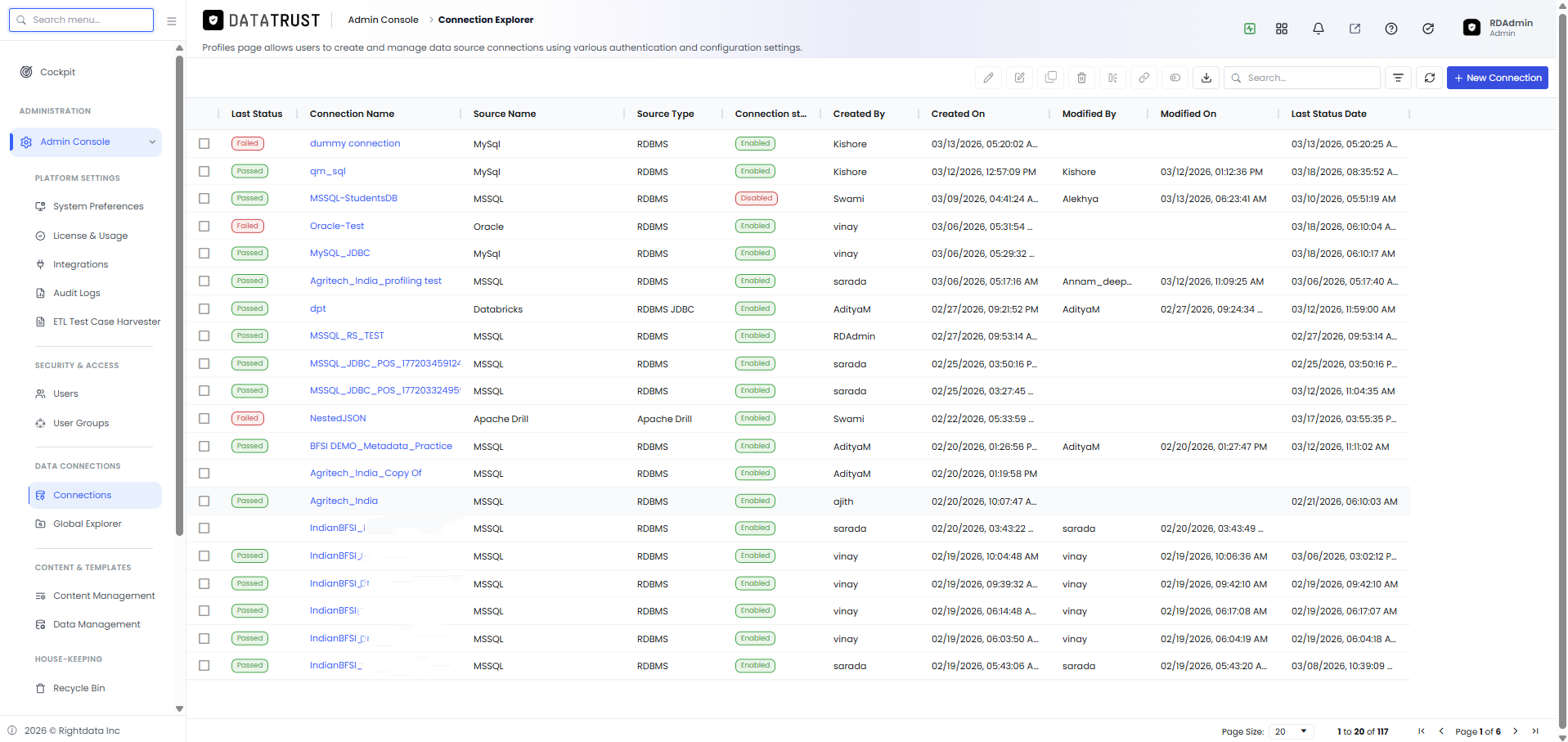Click the download icon in the toolbar
The width and height of the screenshot is (1568, 742).
point(1206,78)
